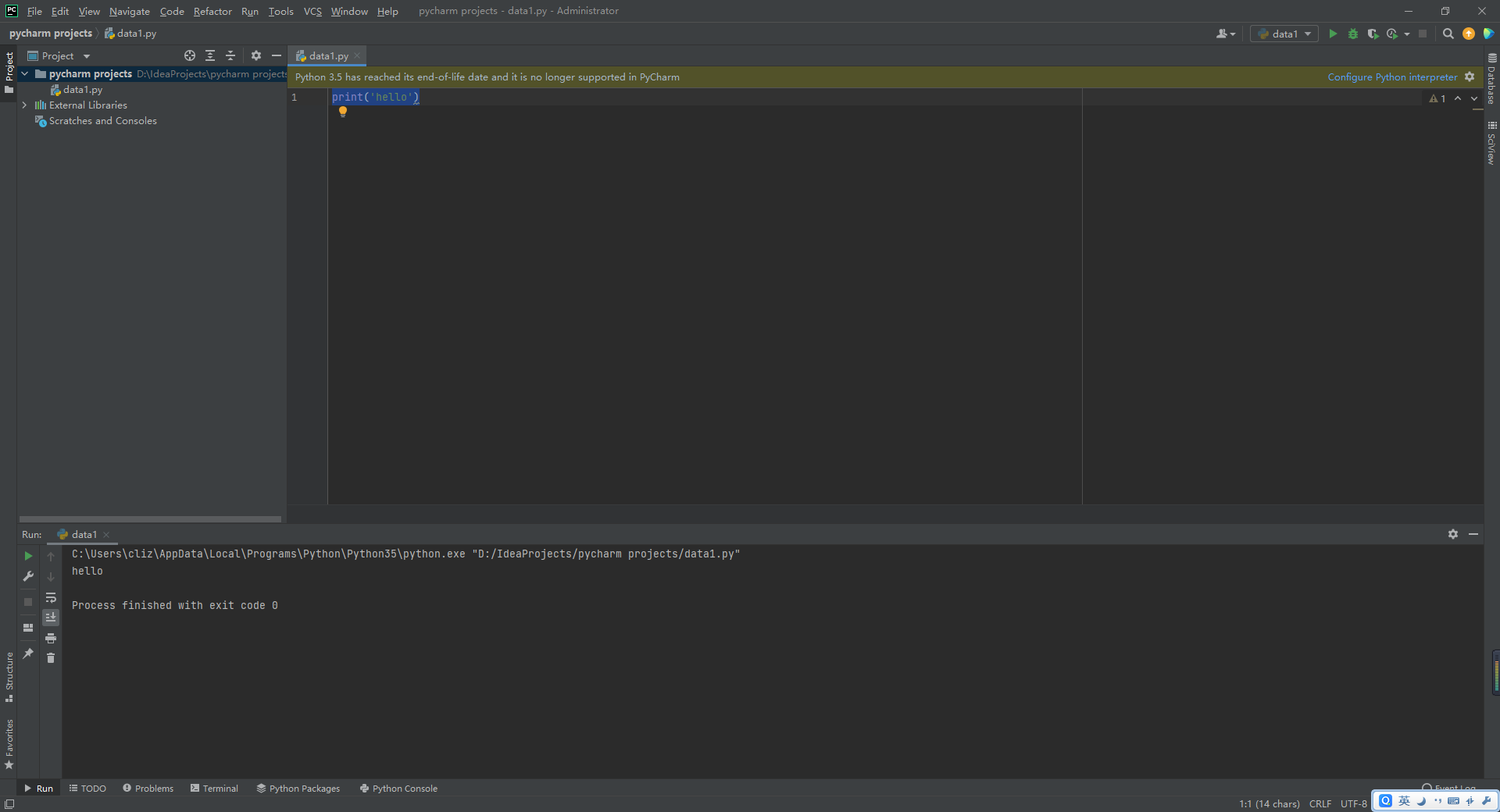This screenshot has width=1500, height=812.
Task: Clear all Run console output with trash icon
Action: [51, 658]
